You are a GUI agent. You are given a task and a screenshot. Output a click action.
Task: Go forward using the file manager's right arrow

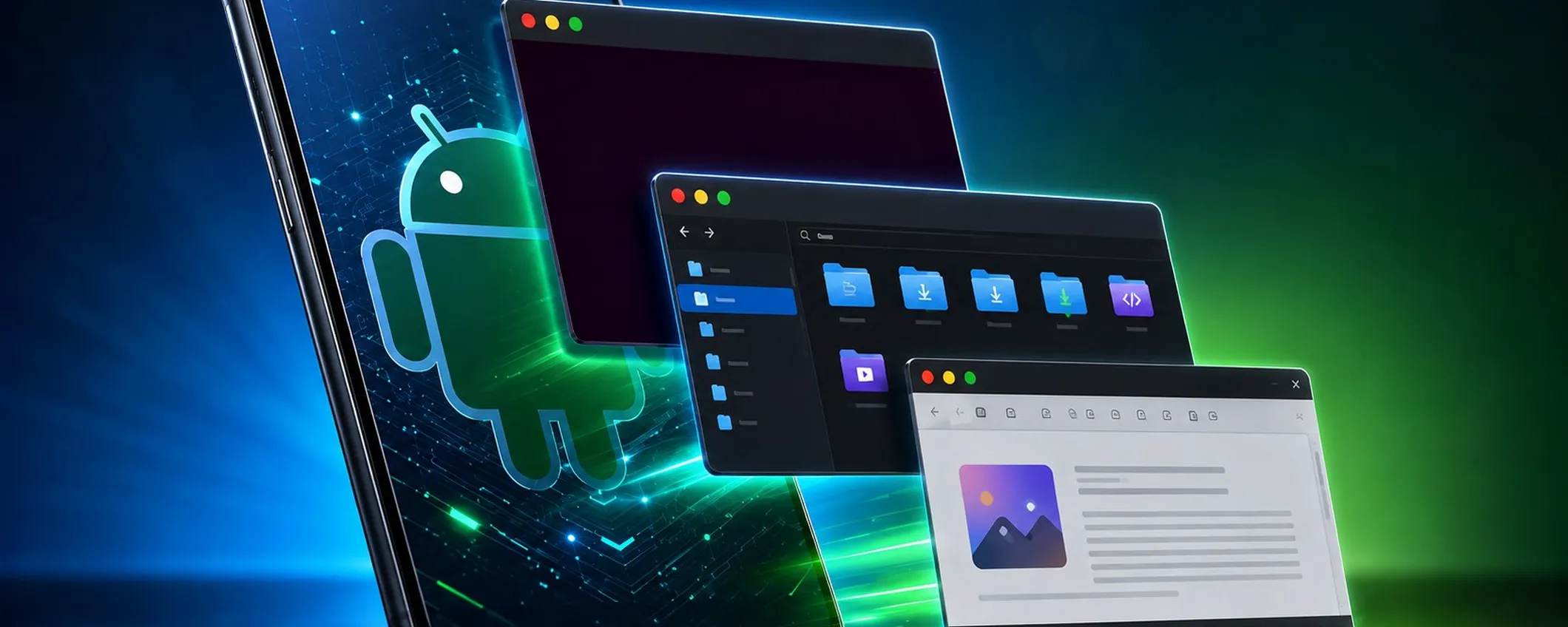point(709,233)
